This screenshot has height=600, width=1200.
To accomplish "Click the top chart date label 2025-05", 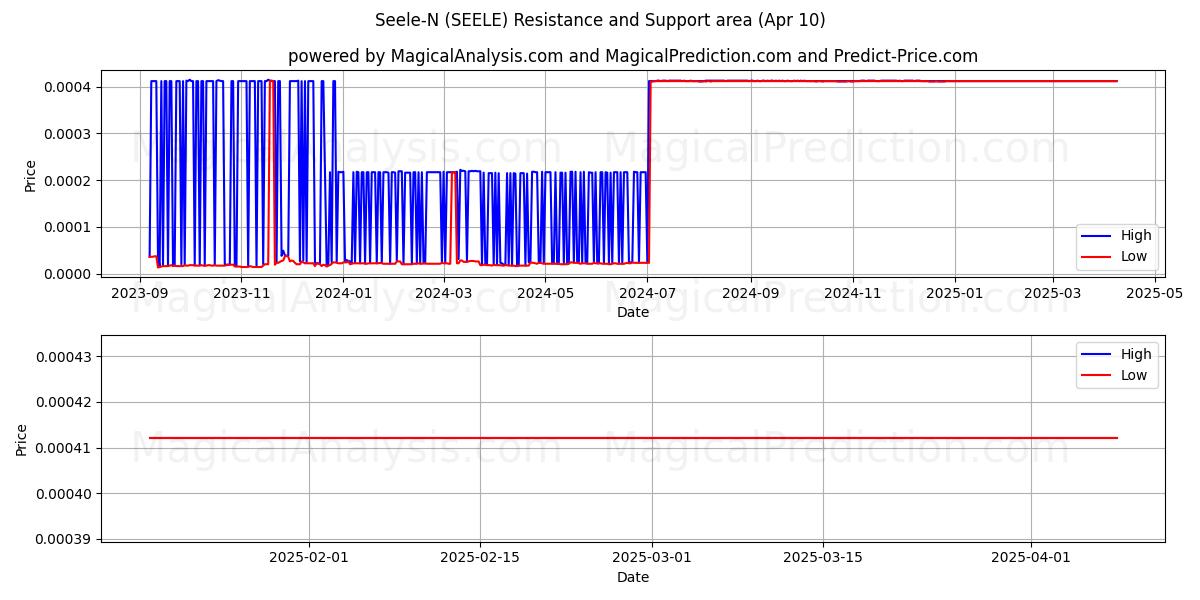I will 1156,294.
